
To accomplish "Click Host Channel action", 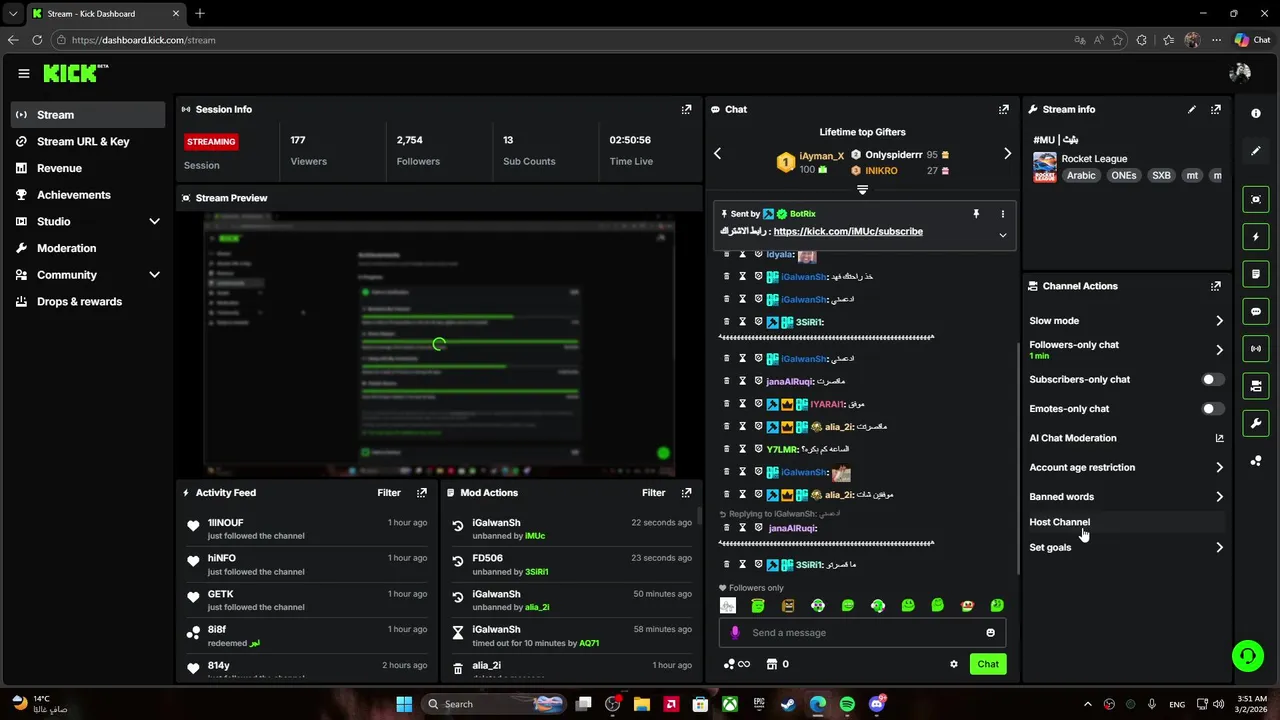I will point(1126,522).
